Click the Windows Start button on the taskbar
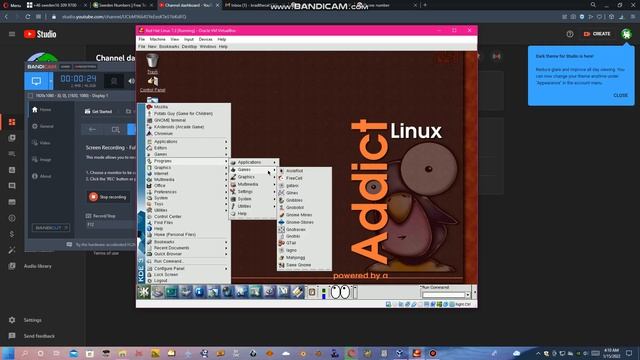Viewport: 640px width, 360px height. point(8,353)
